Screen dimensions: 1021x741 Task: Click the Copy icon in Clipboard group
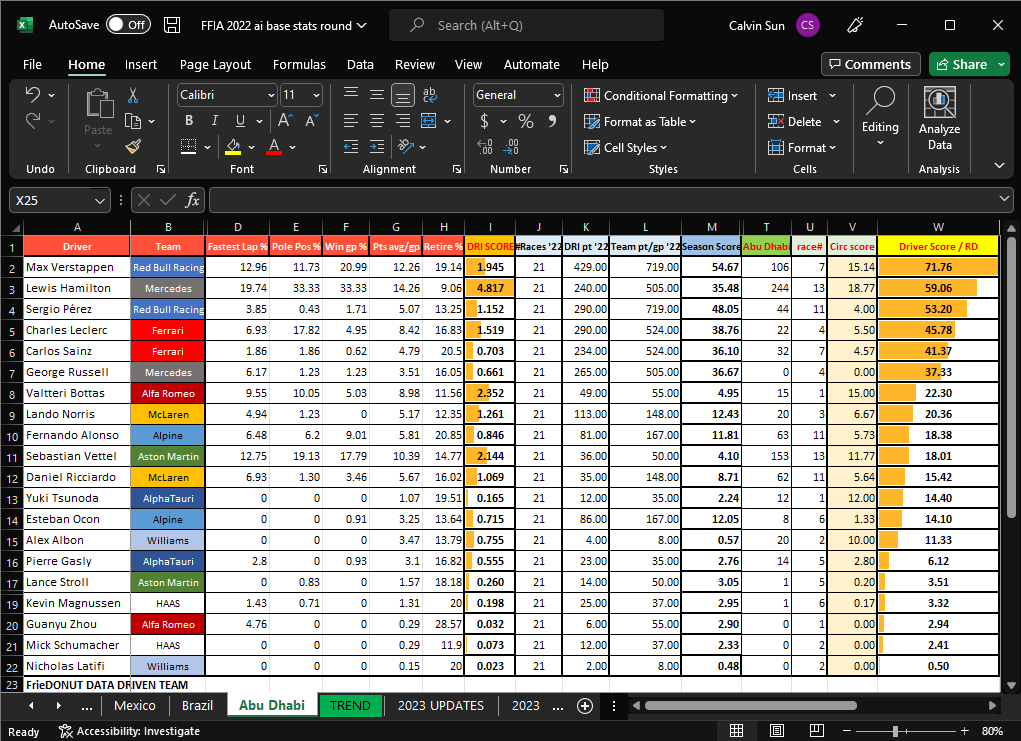tap(133, 121)
